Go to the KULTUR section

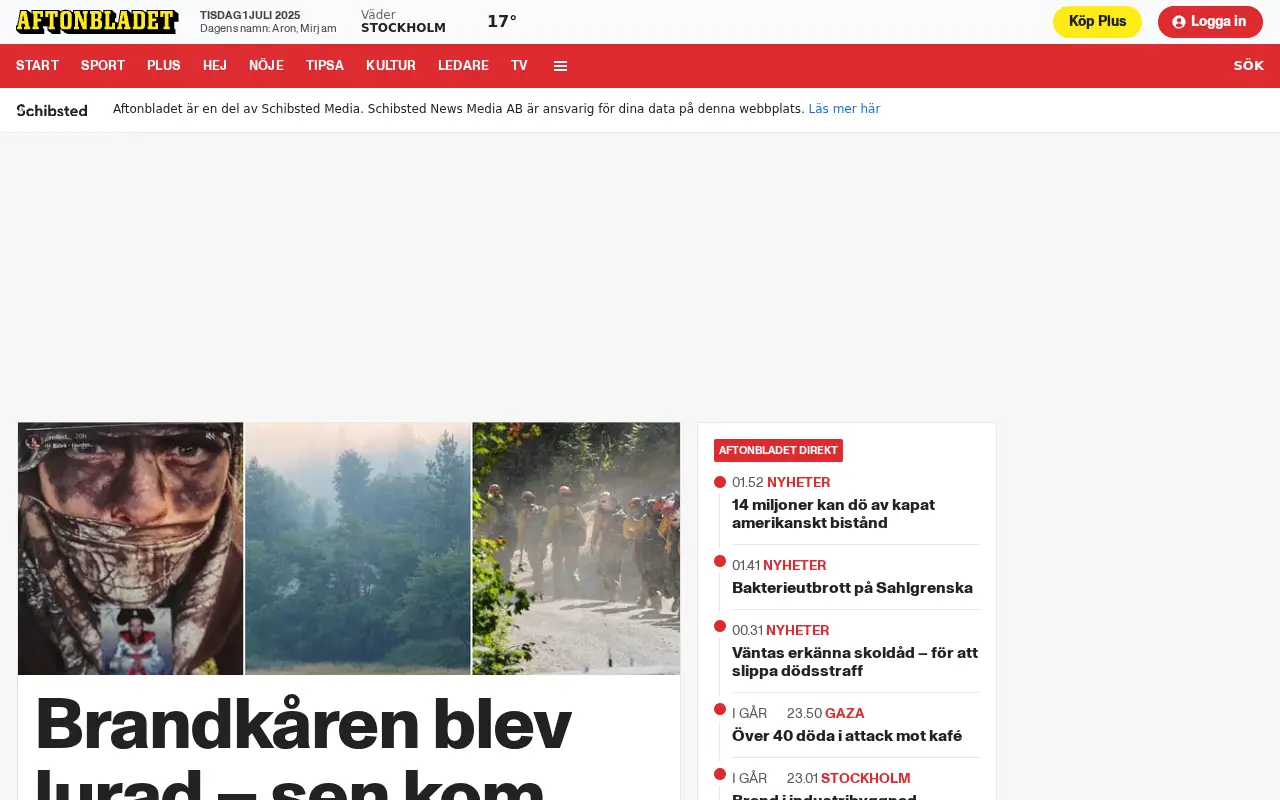(391, 66)
